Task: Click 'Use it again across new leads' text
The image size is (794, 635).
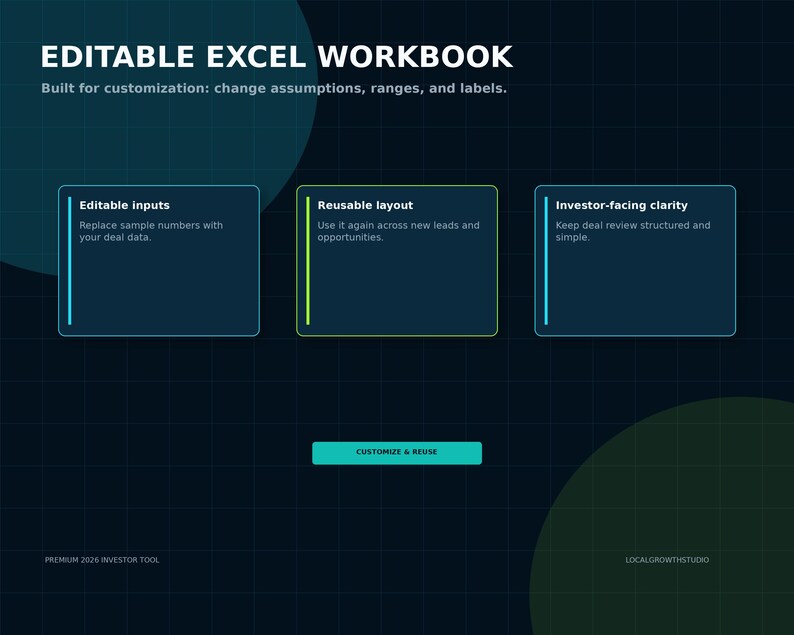Action: tap(399, 231)
